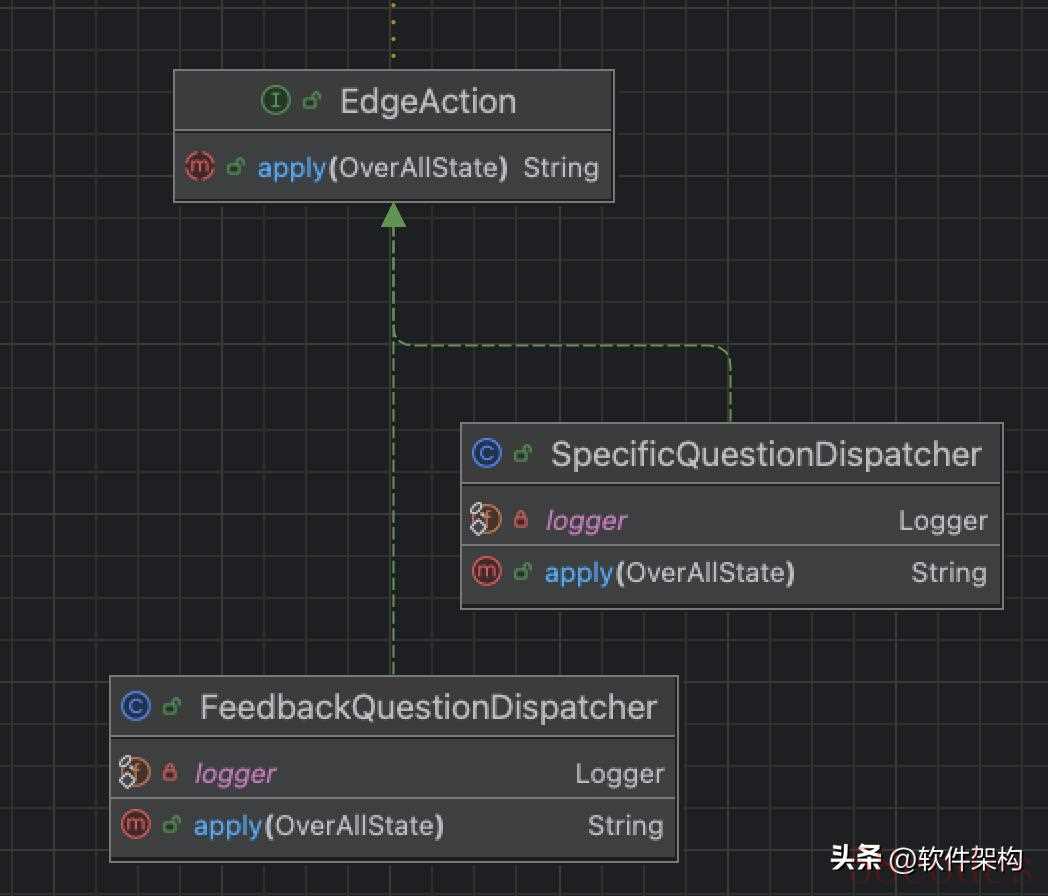Click the static field icon in FeedbackQuestionDispatcher
The height and width of the screenshot is (896, 1048).
point(134,773)
